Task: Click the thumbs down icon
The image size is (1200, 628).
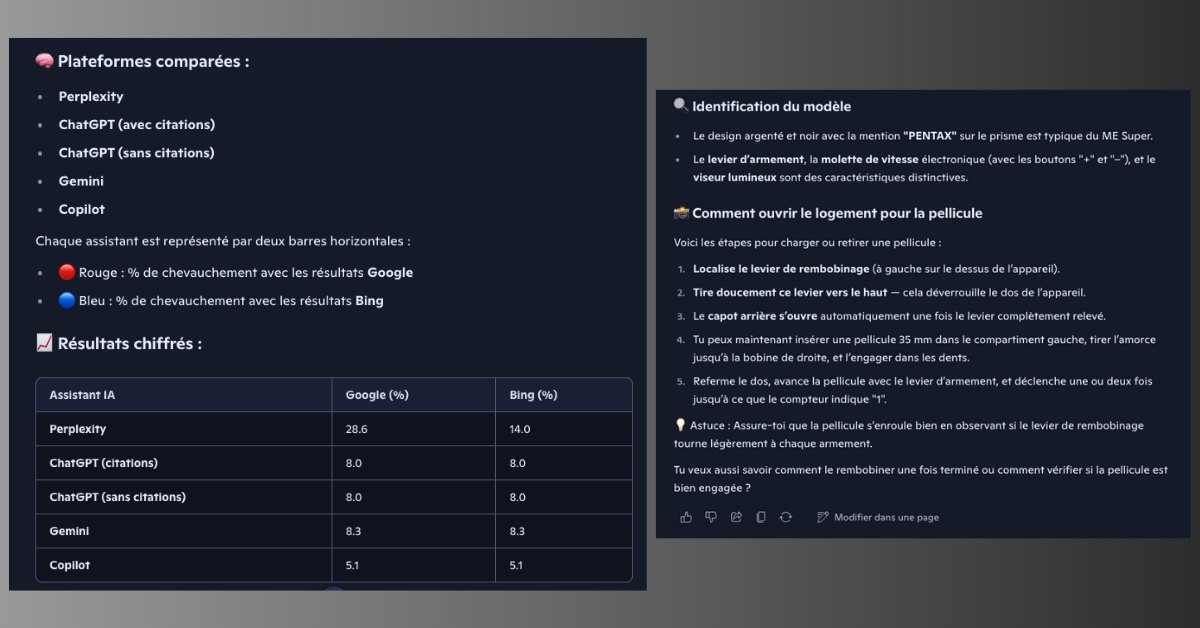Action: click(711, 517)
